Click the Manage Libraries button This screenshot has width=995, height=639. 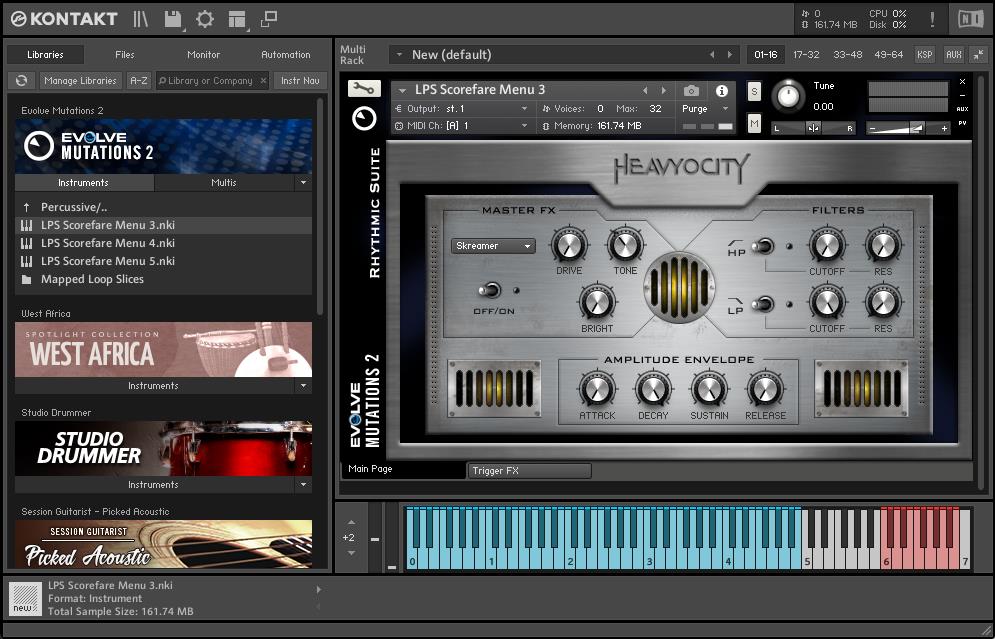point(81,81)
